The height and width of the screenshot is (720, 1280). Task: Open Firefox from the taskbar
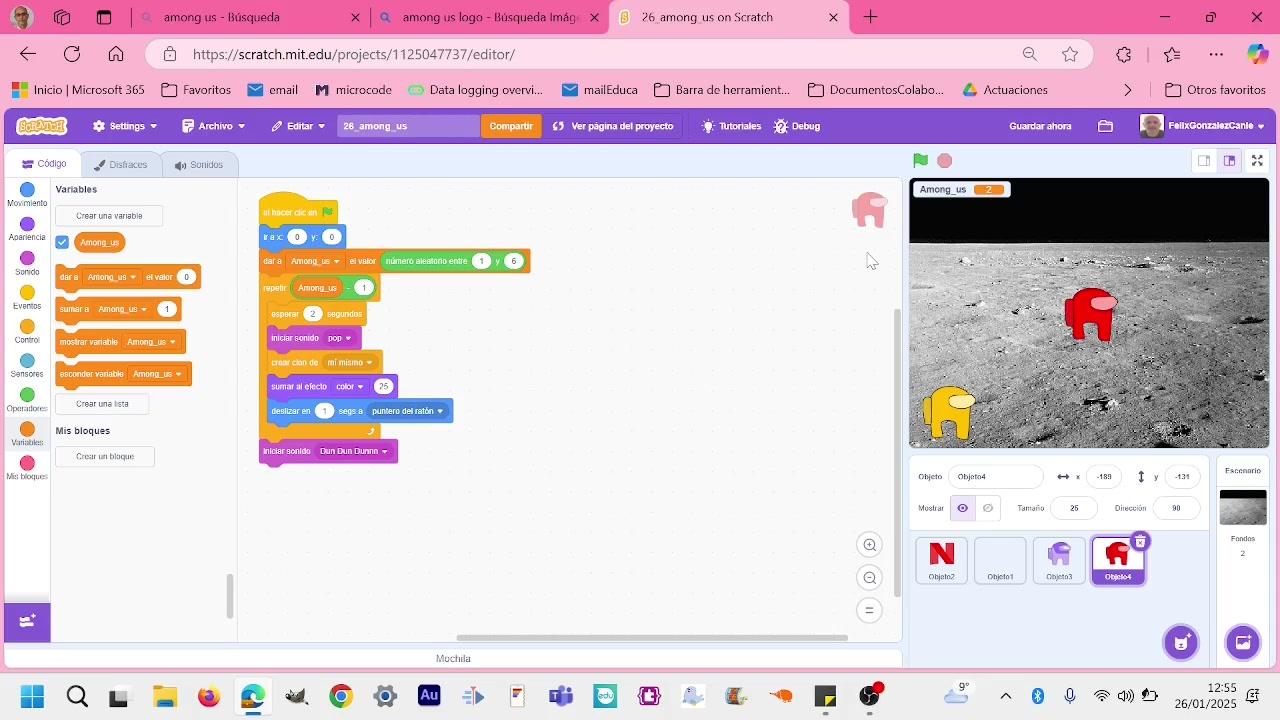(x=208, y=697)
